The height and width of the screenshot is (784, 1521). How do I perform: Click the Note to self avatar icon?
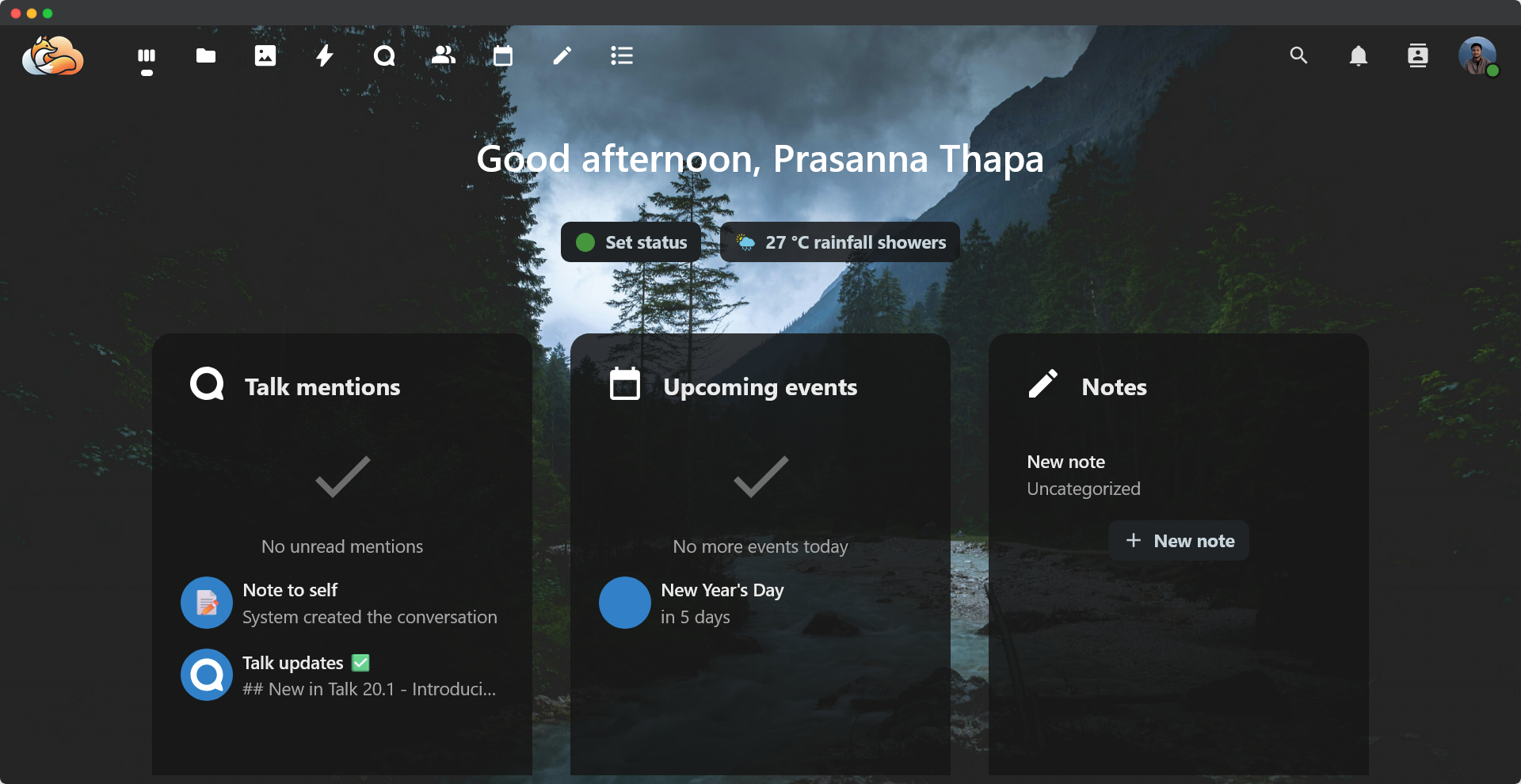pyautogui.click(x=207, y=603)
